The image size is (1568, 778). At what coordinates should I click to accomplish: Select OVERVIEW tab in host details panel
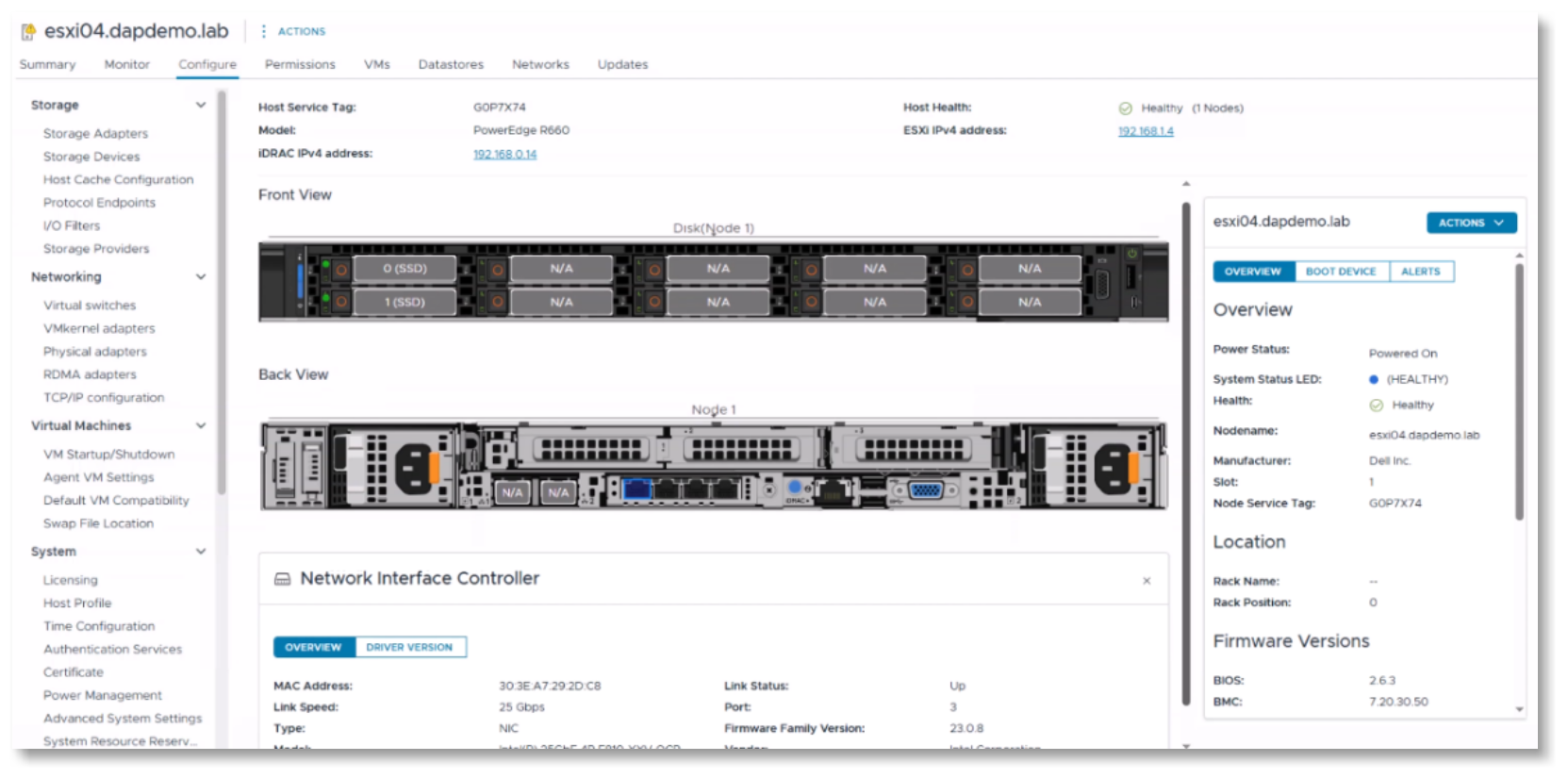pos(1253,272)
